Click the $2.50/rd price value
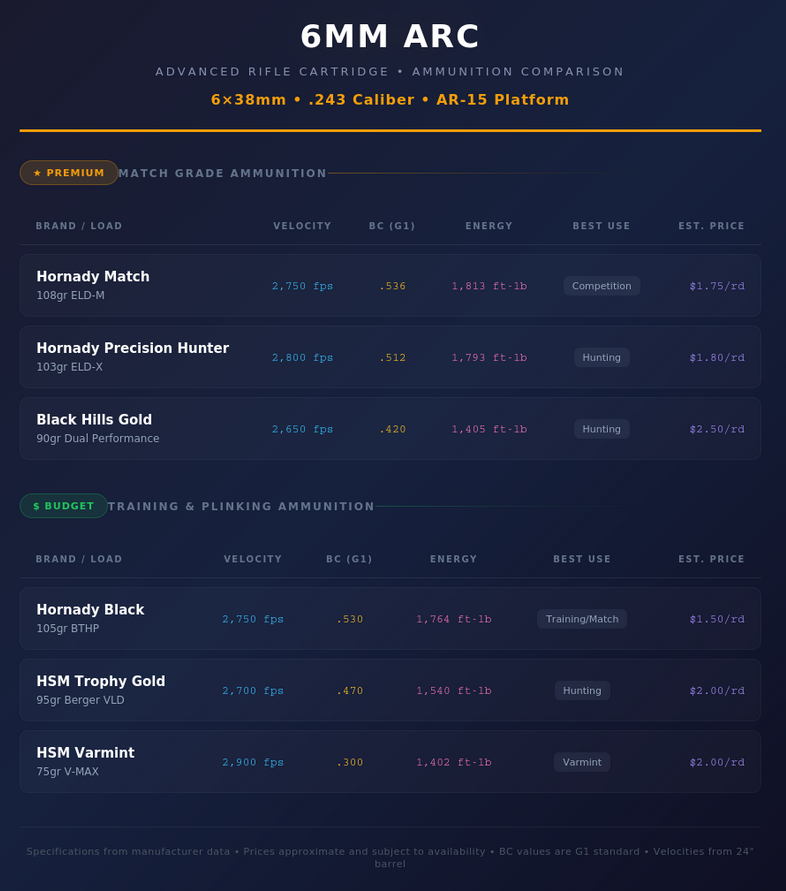The image size is (786, 891). [x=717, y=429]
